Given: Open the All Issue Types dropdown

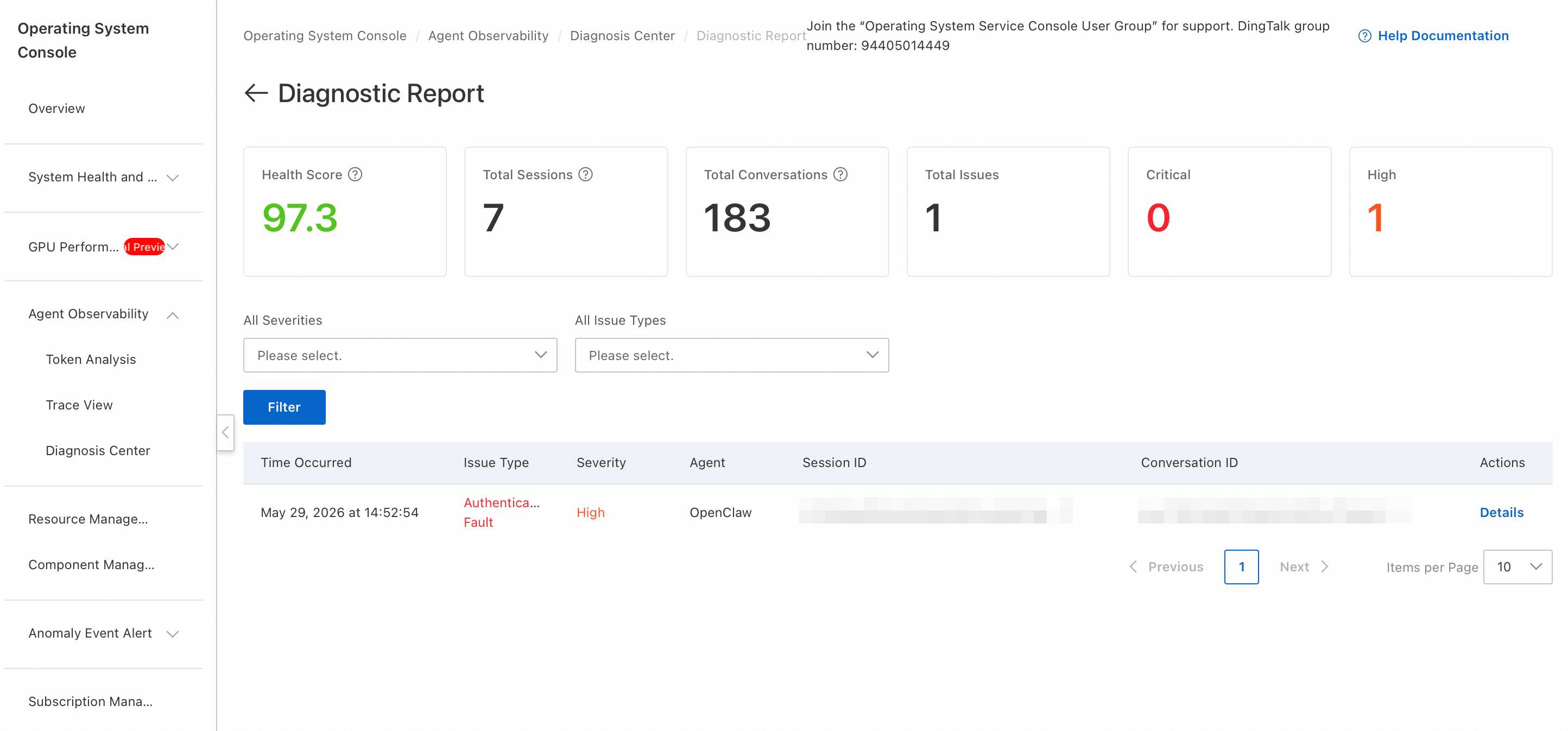Looking at the screenshot, I should pyautogui.click(x=732, y=356).
